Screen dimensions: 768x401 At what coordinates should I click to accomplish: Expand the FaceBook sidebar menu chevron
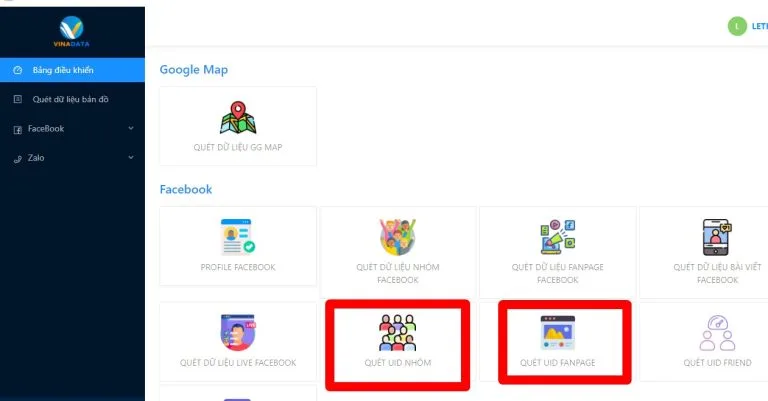(131, 128)
